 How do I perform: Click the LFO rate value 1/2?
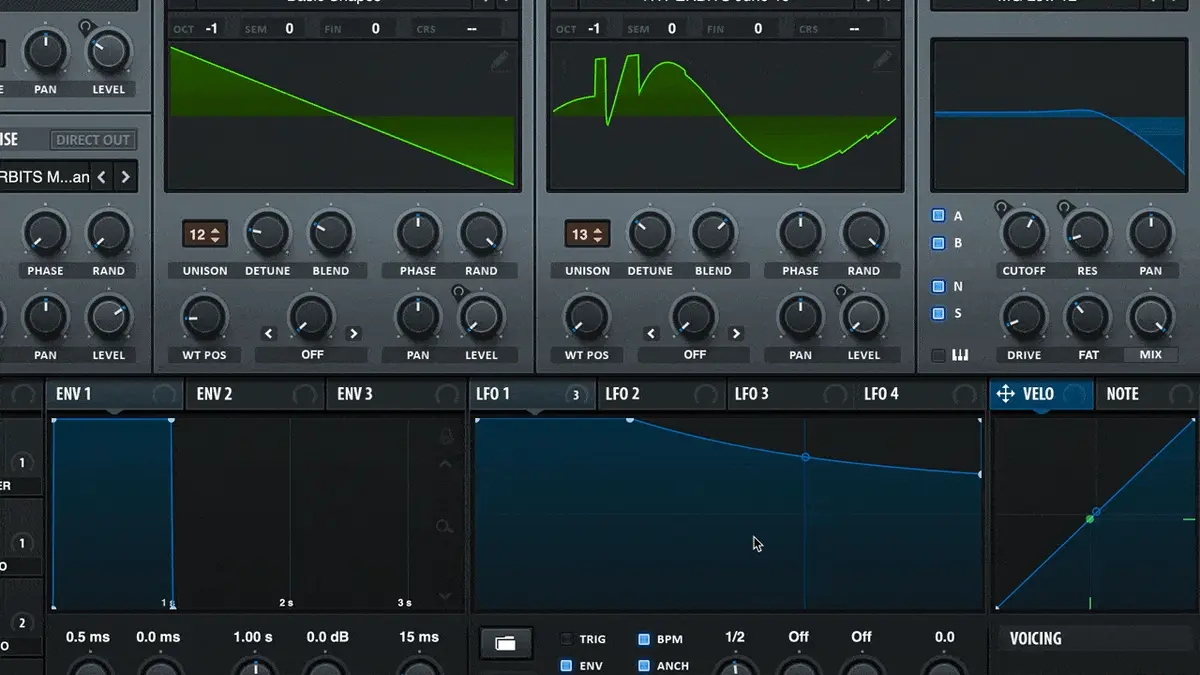735,637
